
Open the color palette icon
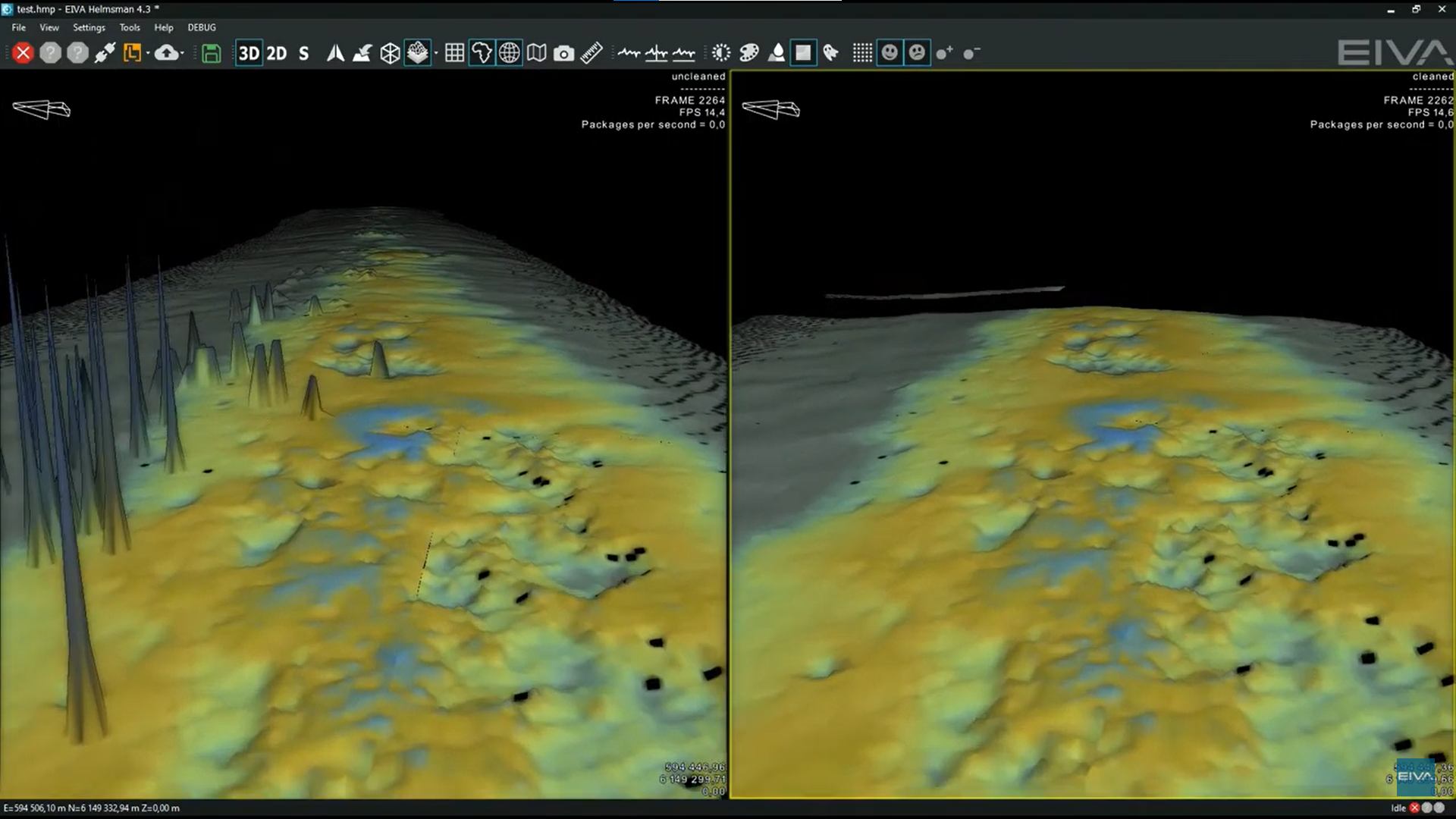pos(748,53)
